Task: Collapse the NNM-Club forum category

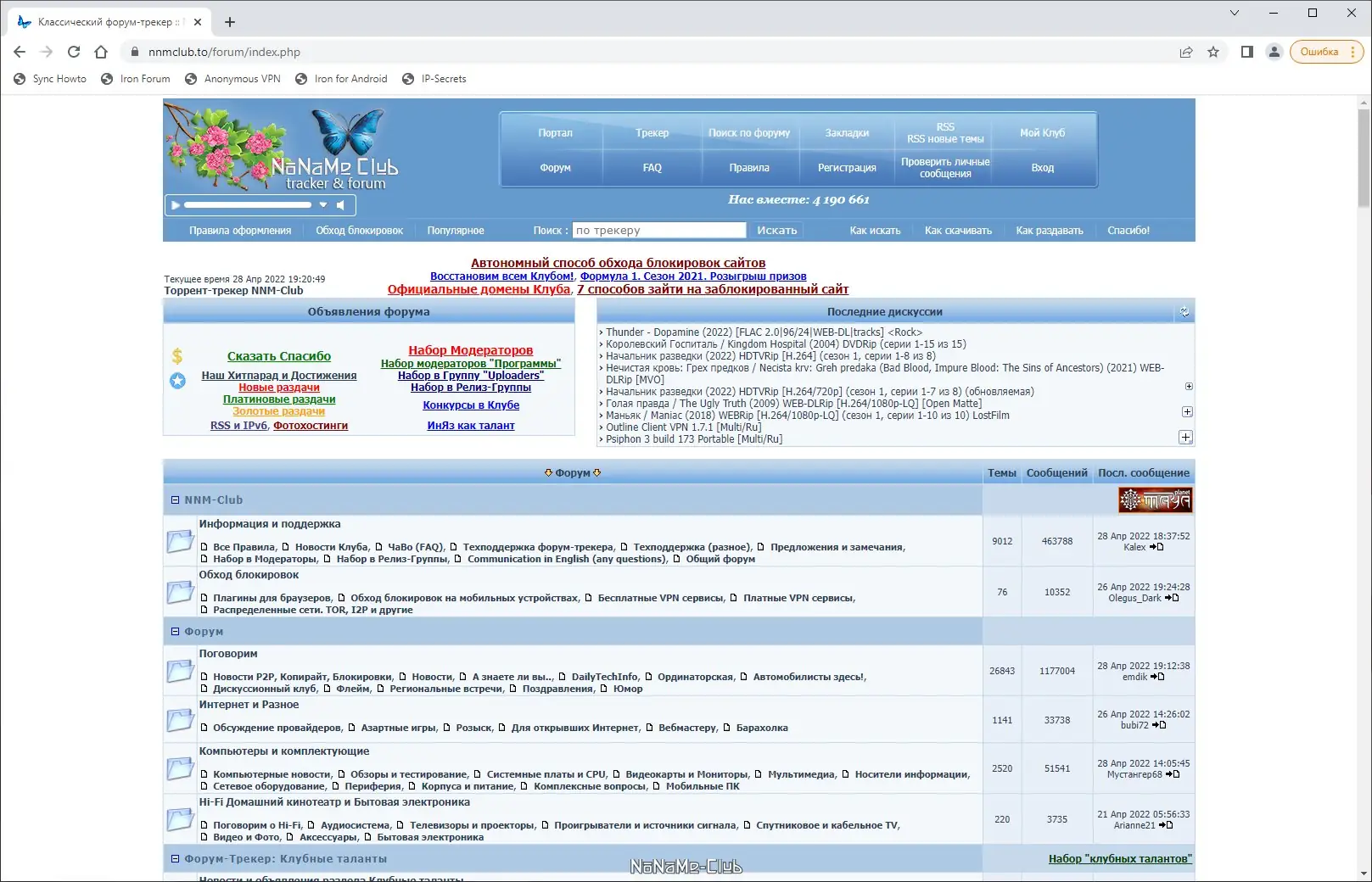Action: 176,500
